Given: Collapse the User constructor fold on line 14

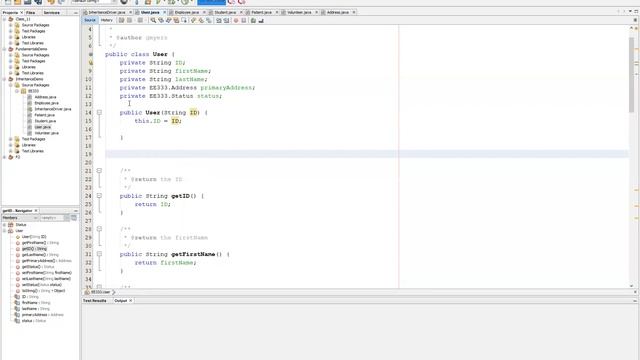Looking at the screenshot, I should click(99, 112).
